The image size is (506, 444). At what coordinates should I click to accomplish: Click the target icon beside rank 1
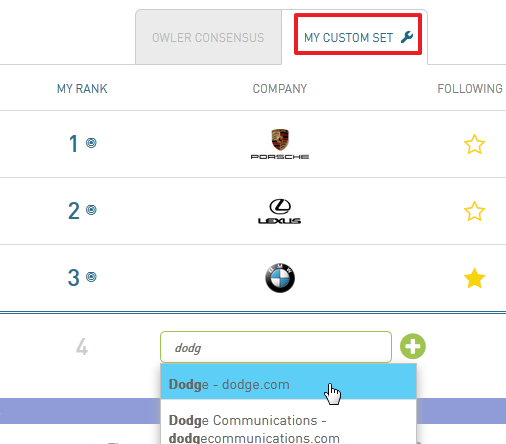coord(91,143)
